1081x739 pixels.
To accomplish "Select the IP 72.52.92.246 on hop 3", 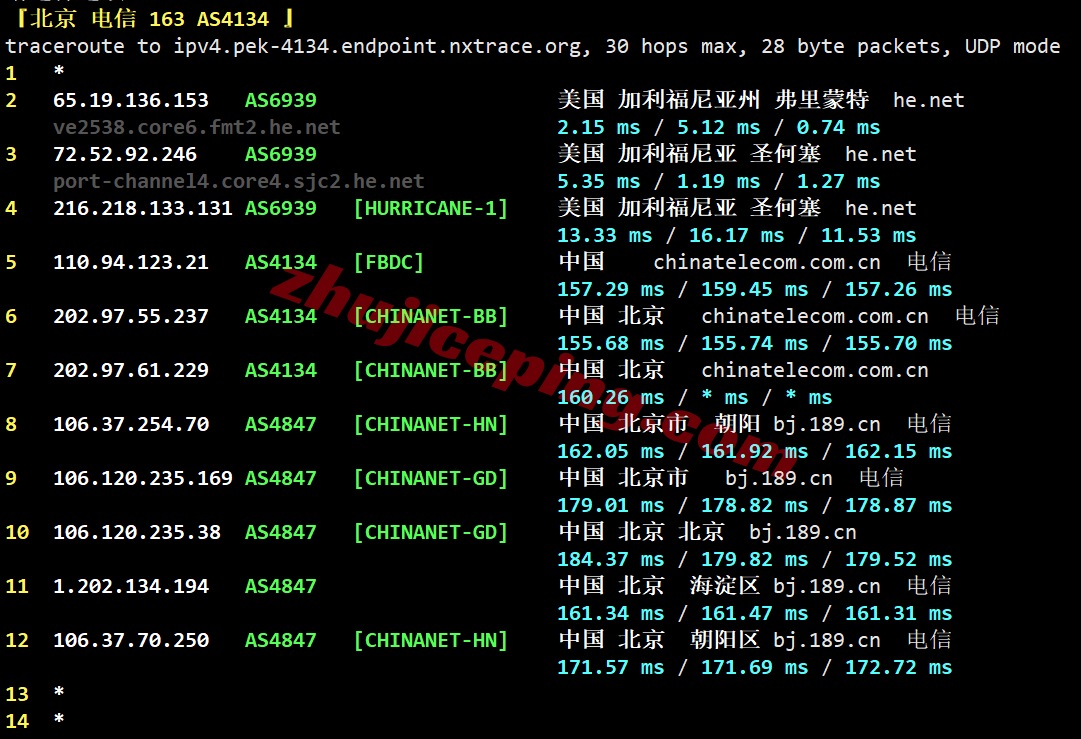I will 125,154.
